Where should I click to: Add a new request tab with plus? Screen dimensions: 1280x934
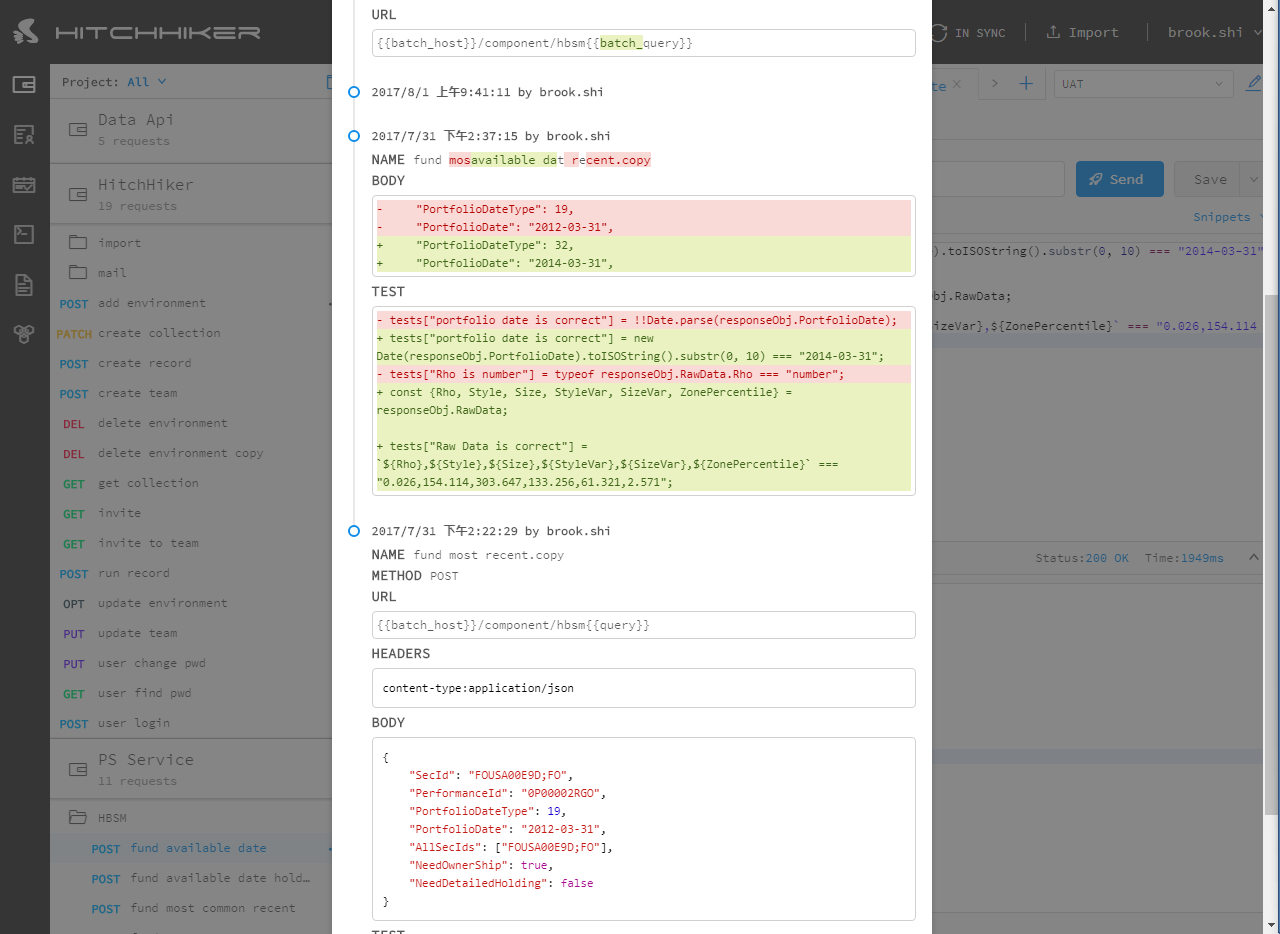coord(1025,83)
